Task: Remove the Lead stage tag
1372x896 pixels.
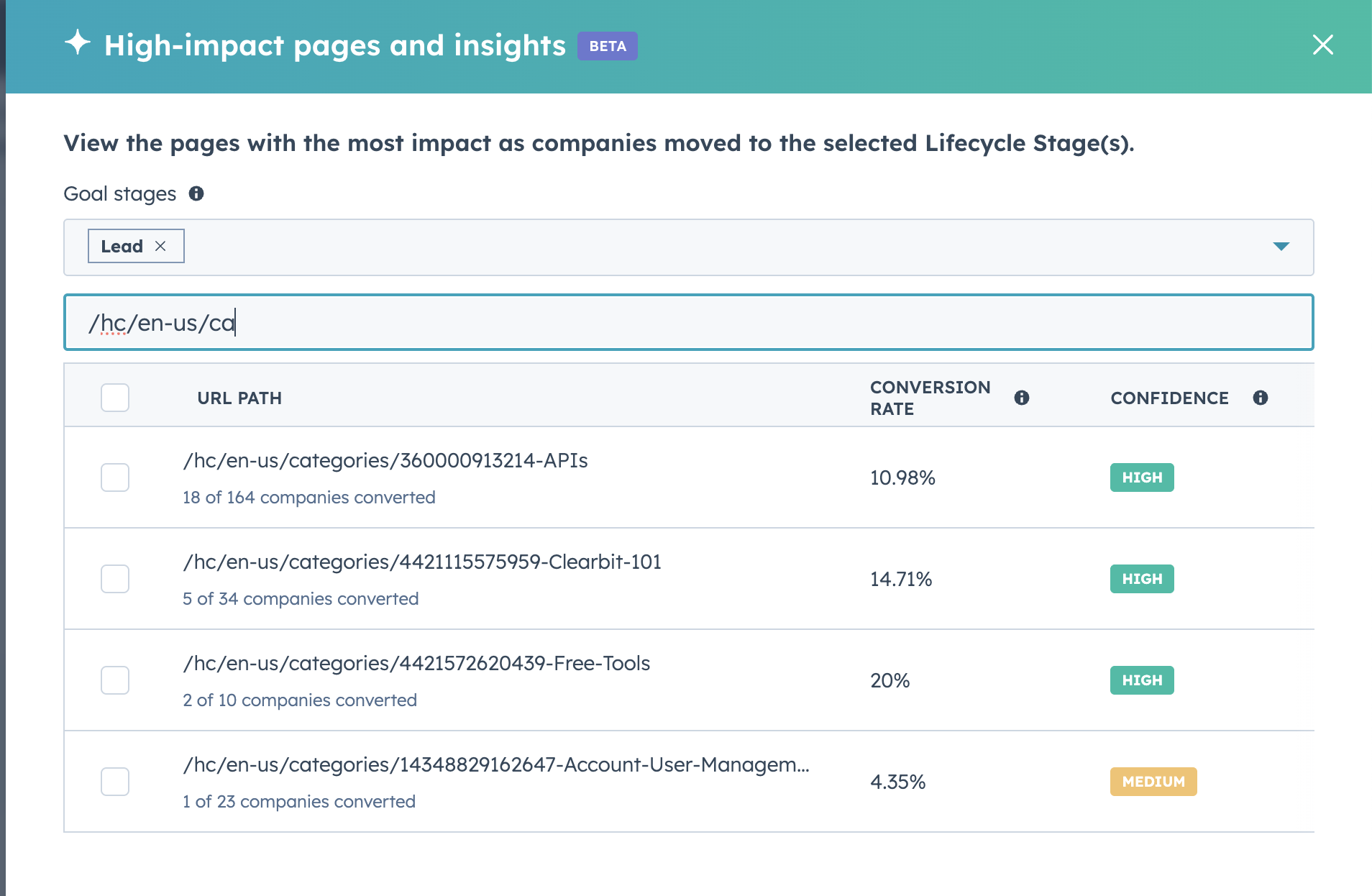Action: point(160,246)
